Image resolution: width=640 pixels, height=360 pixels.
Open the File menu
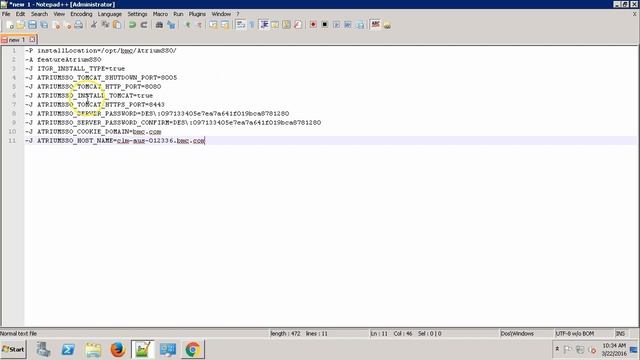(x=6, y=14)
